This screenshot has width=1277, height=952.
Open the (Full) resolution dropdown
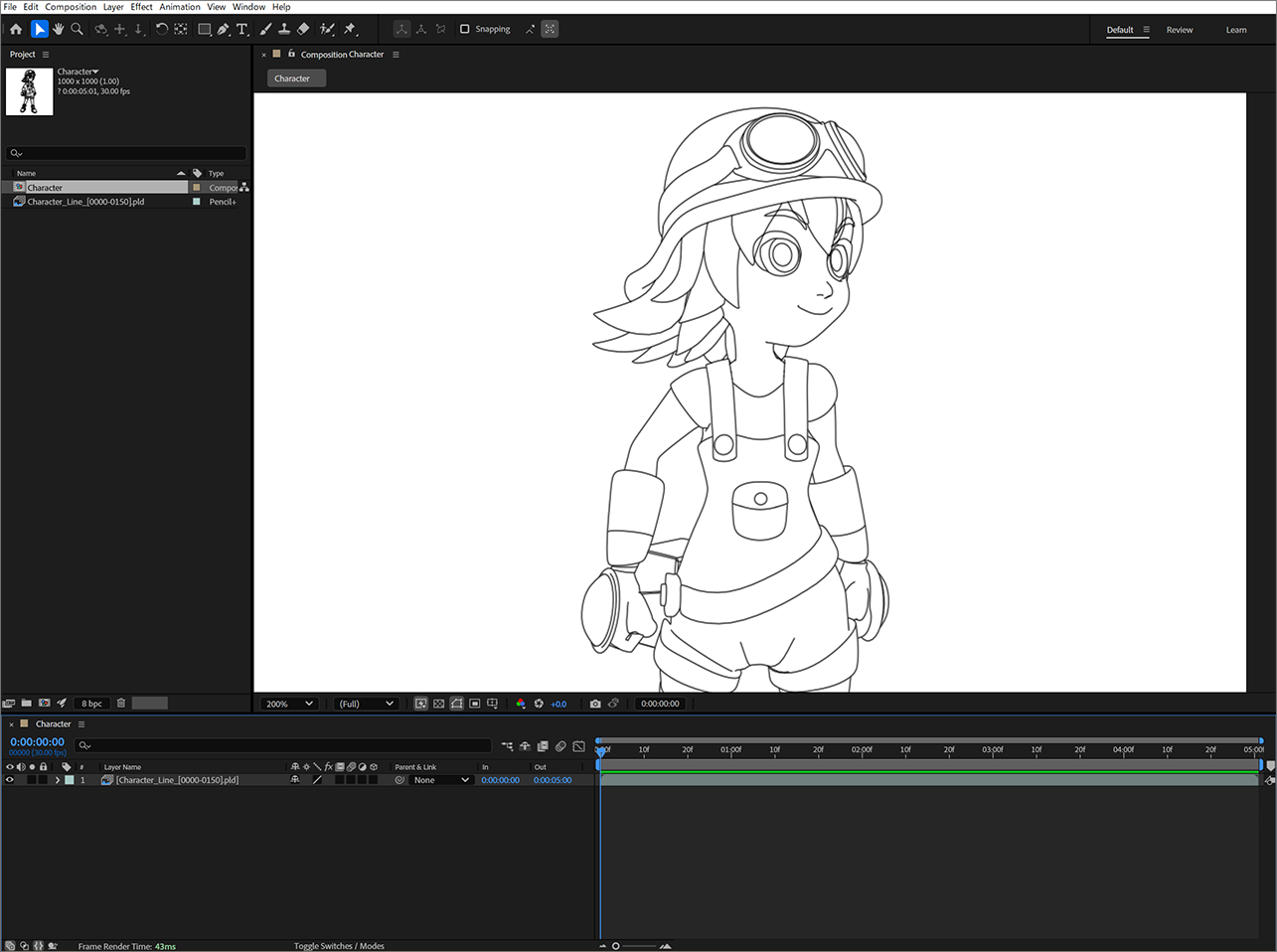pos(366,704)
